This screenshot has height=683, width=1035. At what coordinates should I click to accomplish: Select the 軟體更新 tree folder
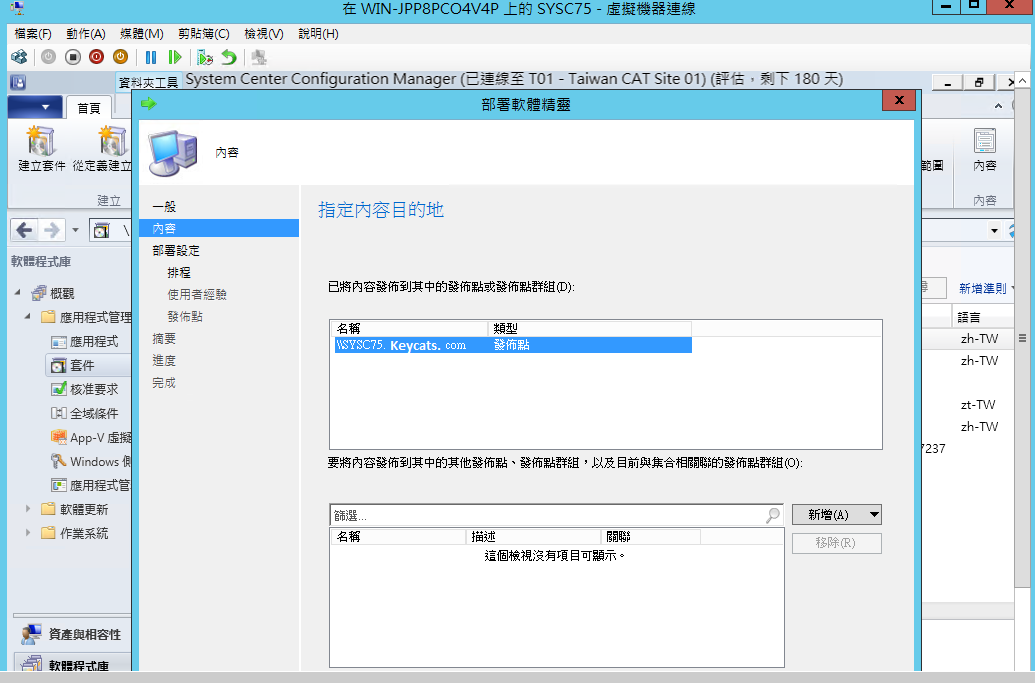(75, 509)
